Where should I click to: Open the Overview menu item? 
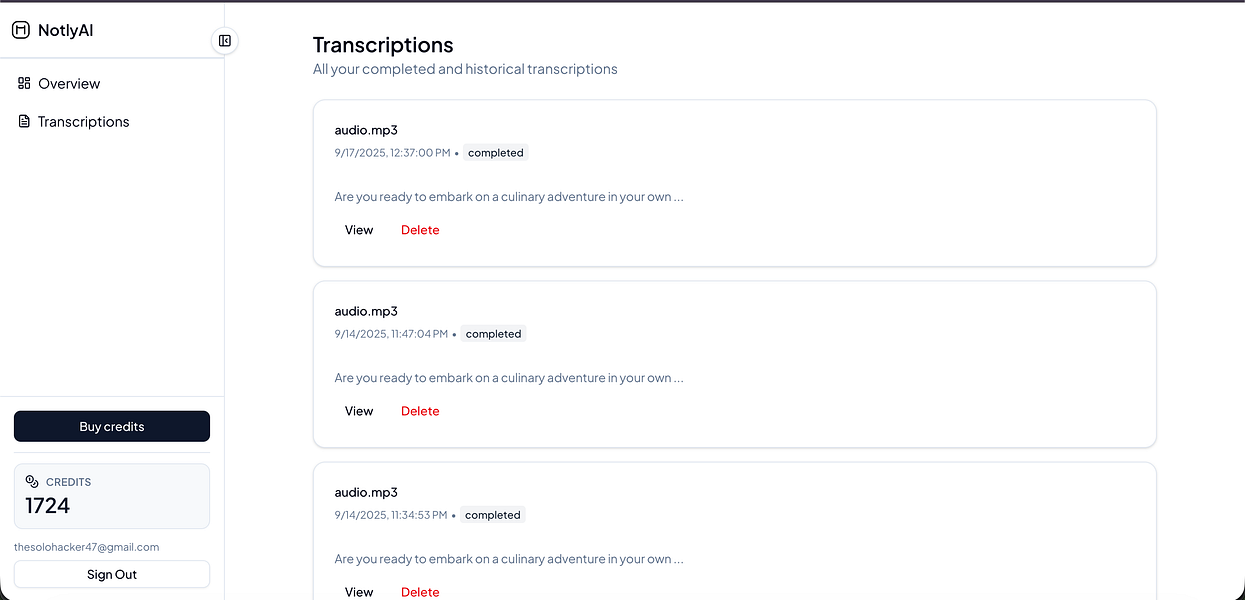pyautogui.click(x=69, y=84)
